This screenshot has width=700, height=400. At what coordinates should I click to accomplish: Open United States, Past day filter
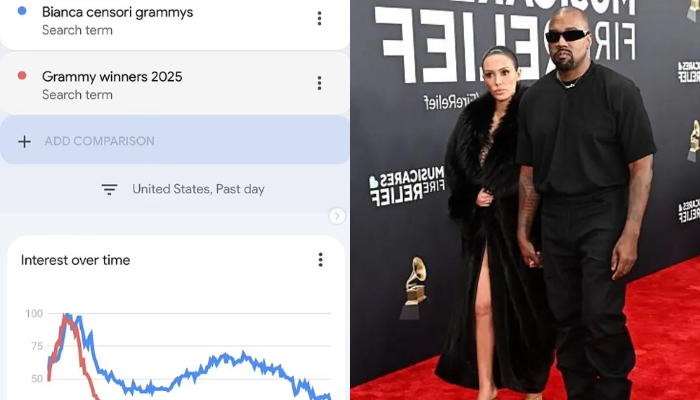click(198, 189)
